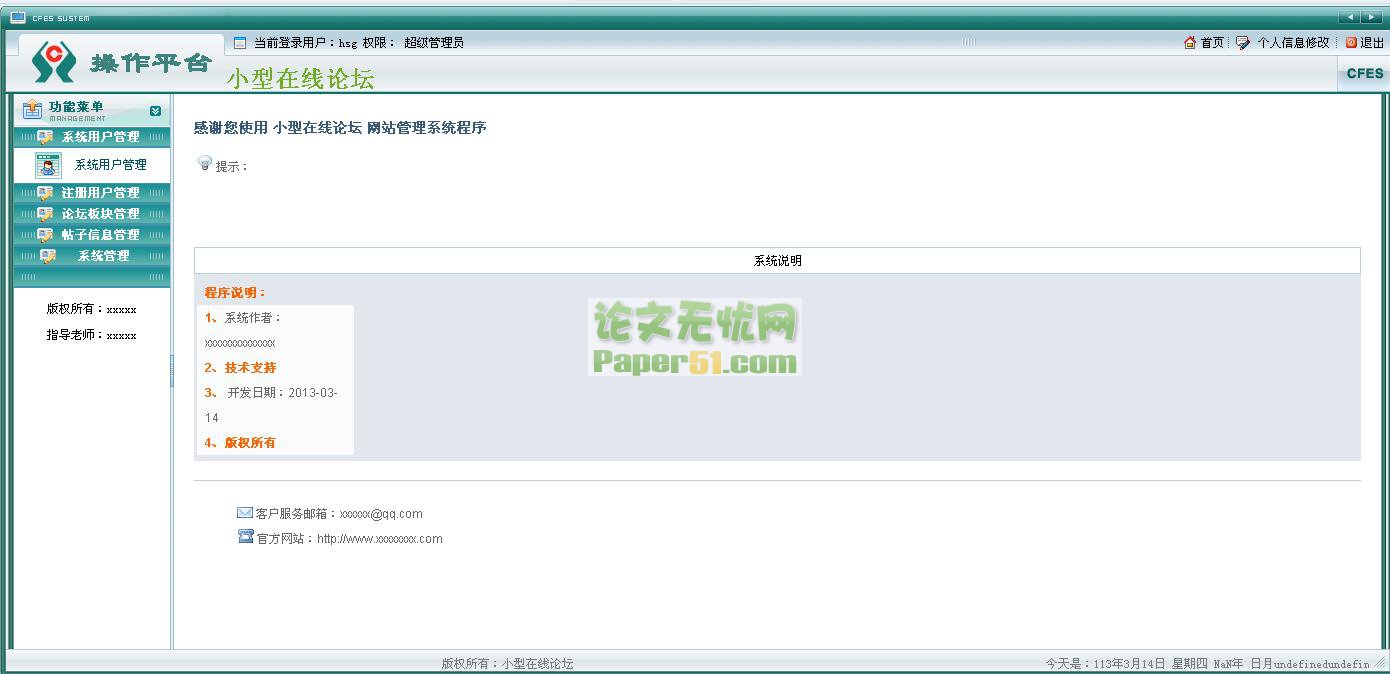
Task: Click the sidebar collapse handle on divider
Action: (x=172, y=371)
